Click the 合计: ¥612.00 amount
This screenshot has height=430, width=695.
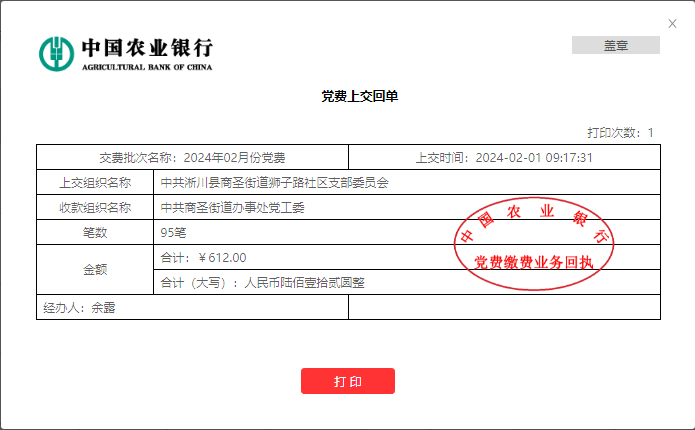[203, 258]
